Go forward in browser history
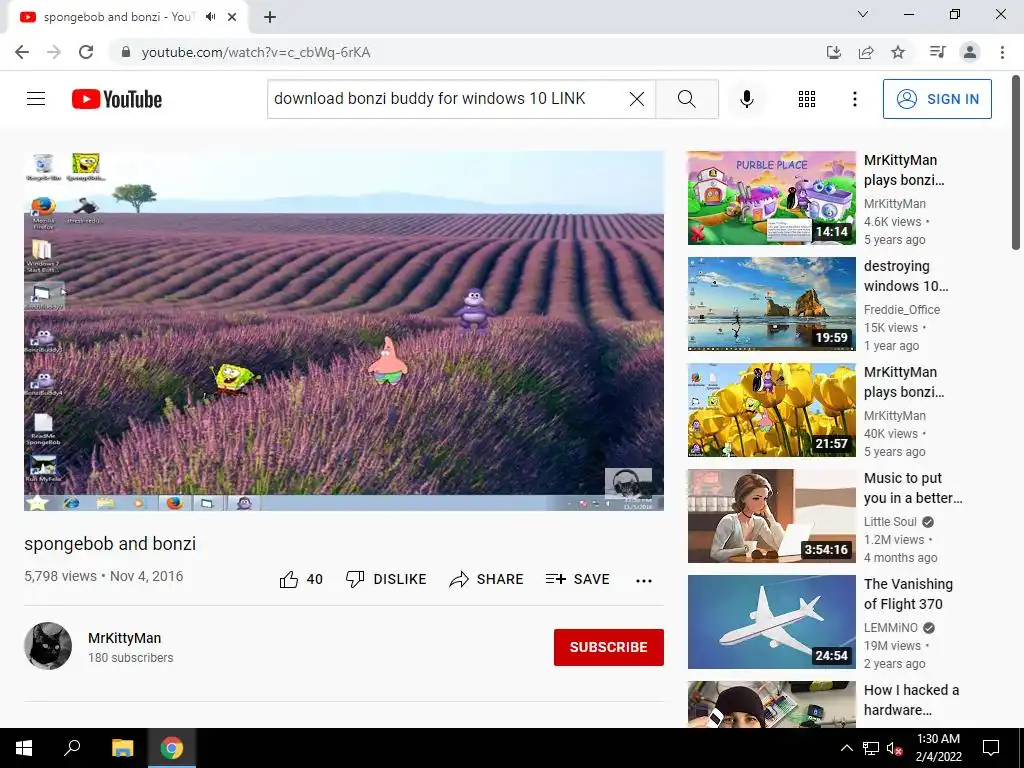The width and height of the screenshot is (1024, 768). 54,52
